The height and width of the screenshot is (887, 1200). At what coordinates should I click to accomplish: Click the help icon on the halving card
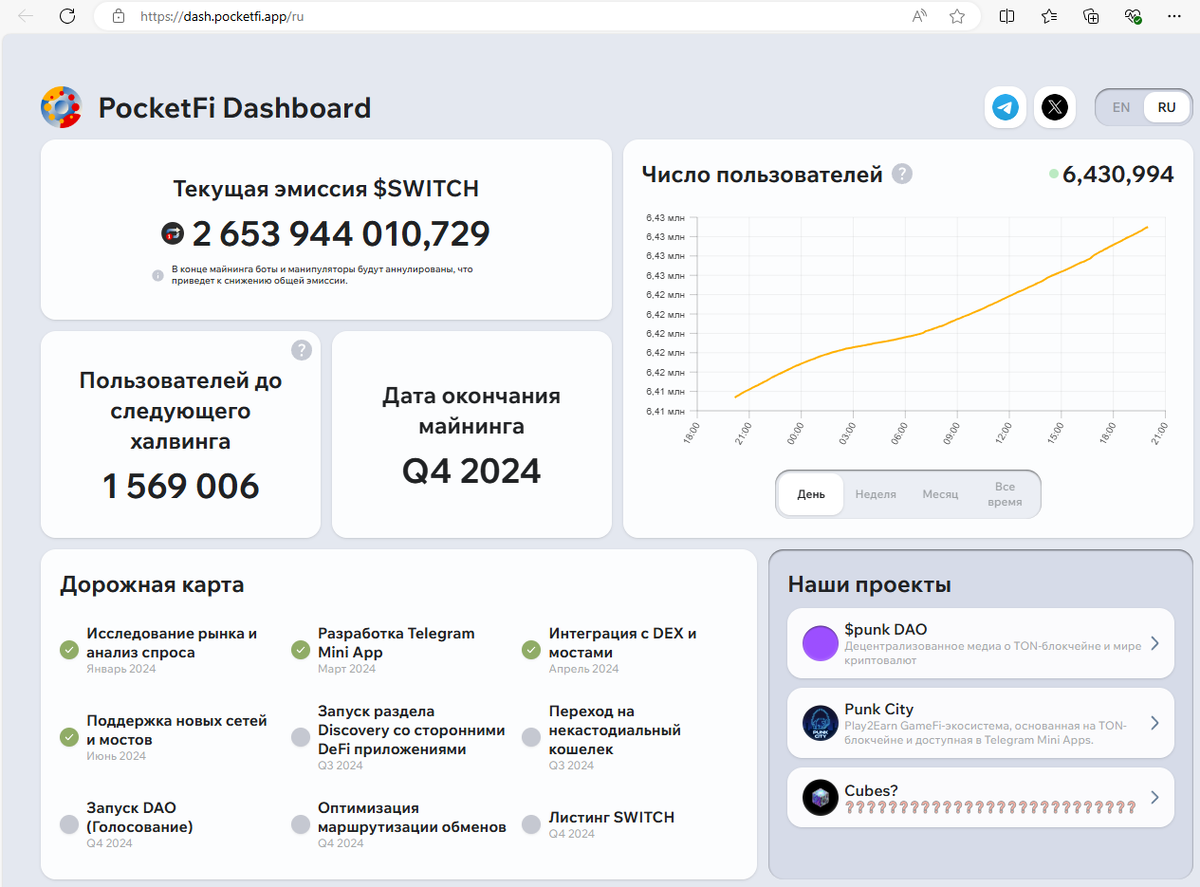click(302, 350)
